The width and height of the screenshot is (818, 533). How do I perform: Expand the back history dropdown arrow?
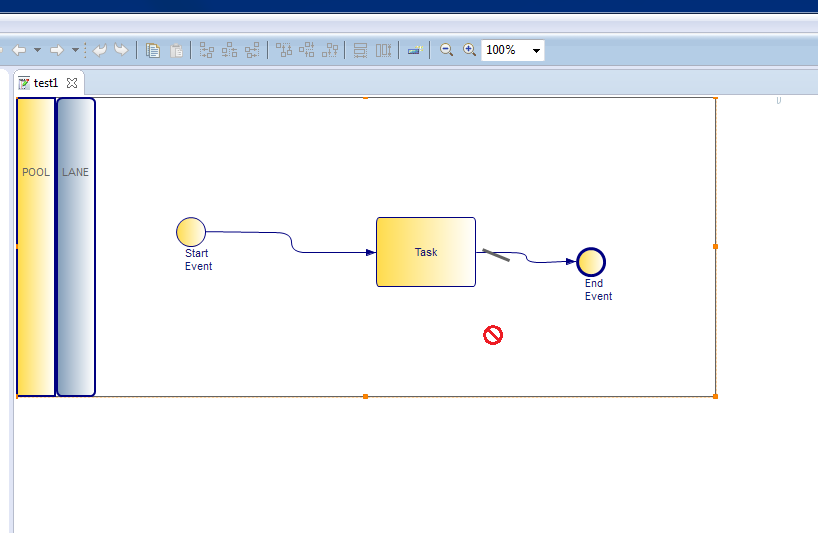coord(37,50)
